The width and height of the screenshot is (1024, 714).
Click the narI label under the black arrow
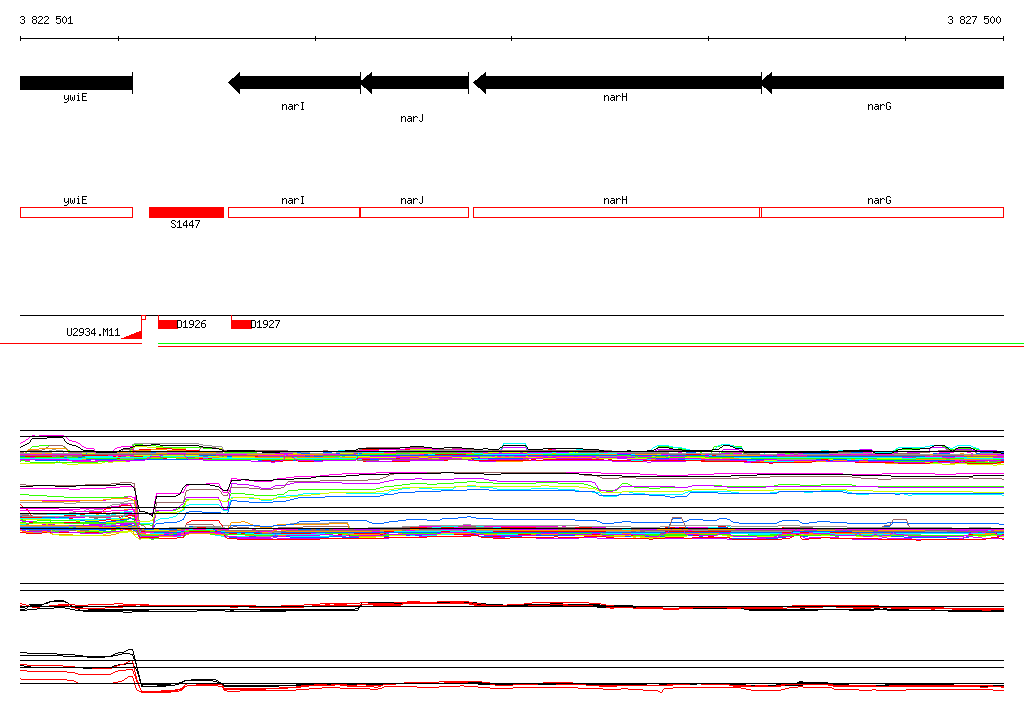coord(293,106)
